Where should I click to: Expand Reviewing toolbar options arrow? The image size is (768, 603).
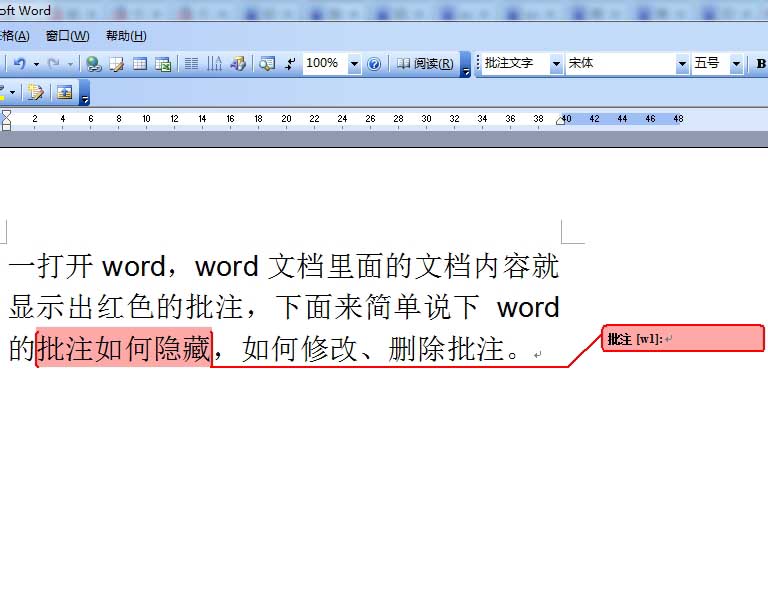coord(85,93)
